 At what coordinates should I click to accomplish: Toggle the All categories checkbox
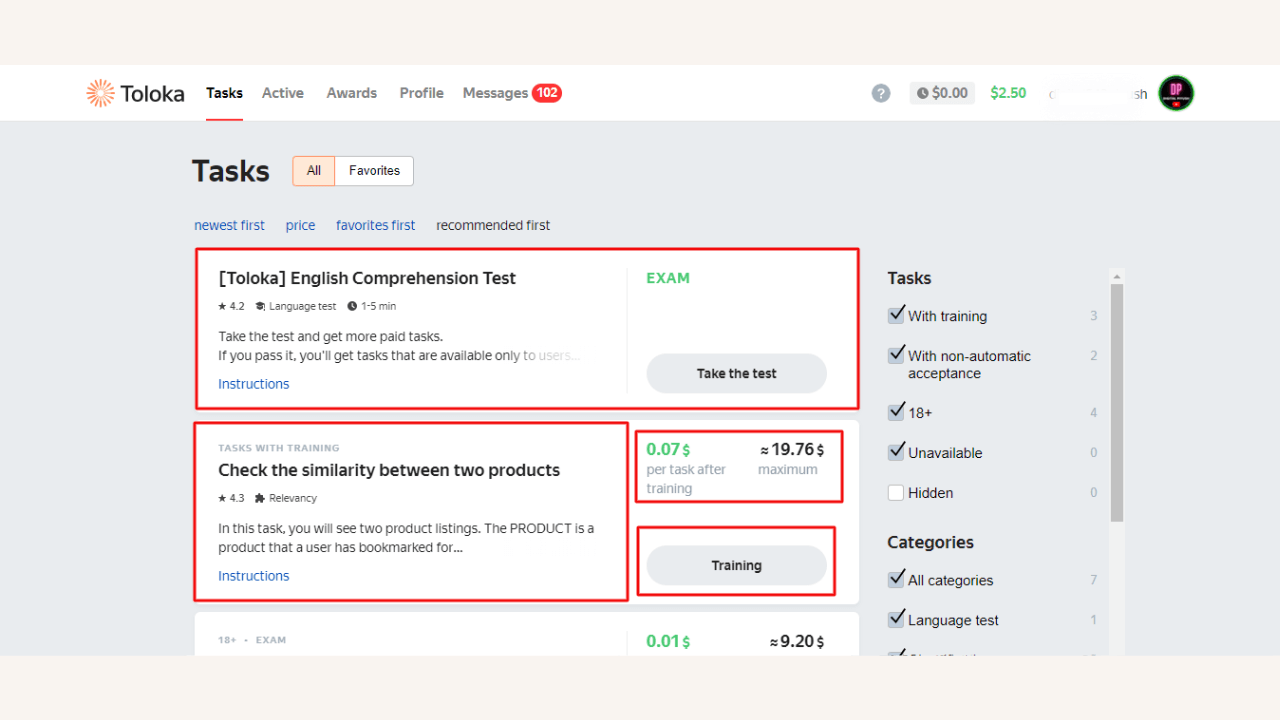[896, 579]
